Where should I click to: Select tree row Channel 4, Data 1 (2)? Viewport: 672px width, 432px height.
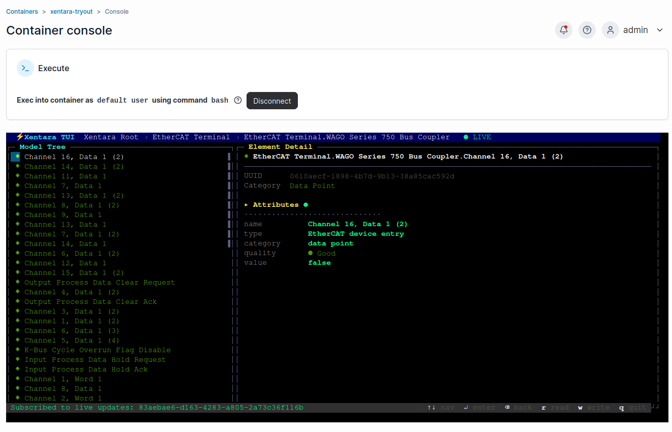pyautogui.click(x=72, y=292)
